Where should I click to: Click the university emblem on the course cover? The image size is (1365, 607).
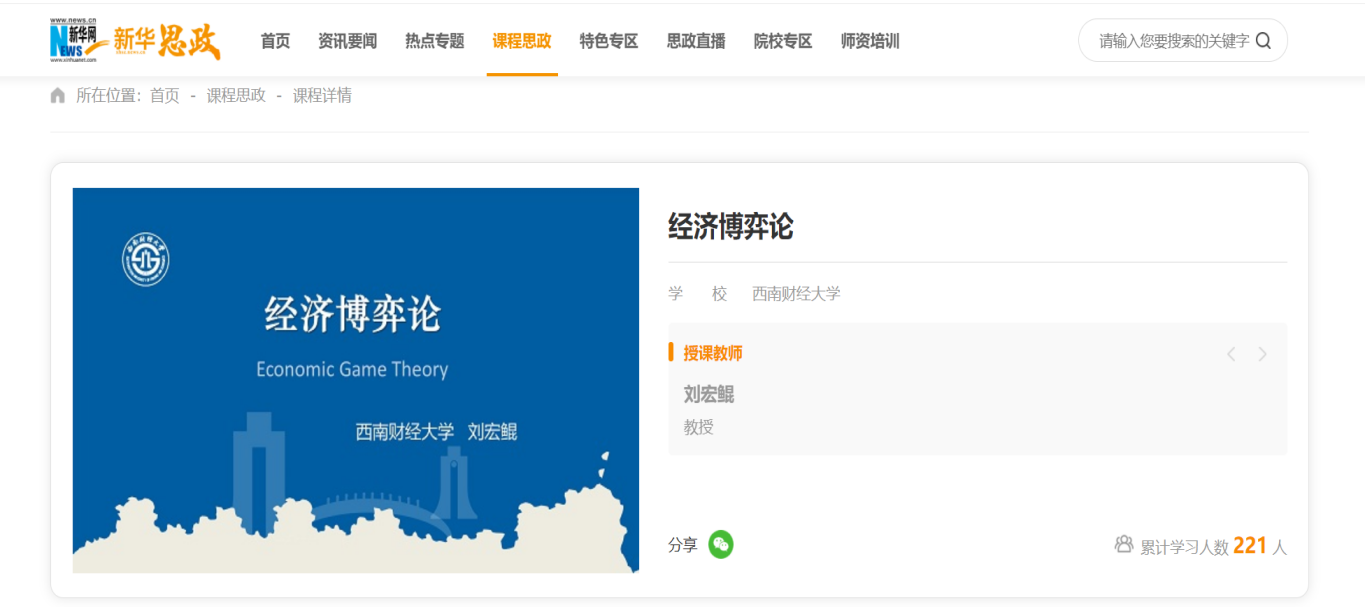[145, 260]
